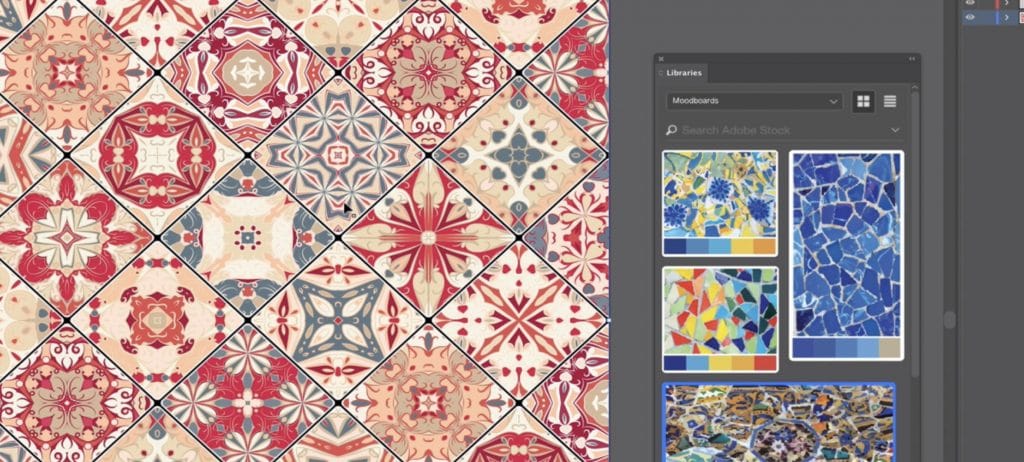Expand the search source chevron next to Search Adobe Stock
Image resolution: width=1024 pixels, height=462 pixels.
(895, 130)
